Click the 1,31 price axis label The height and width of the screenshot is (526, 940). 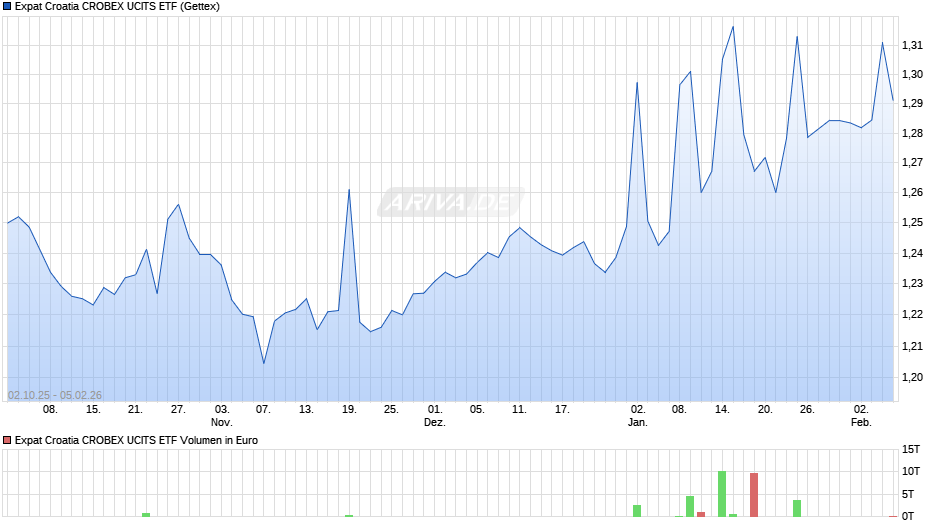point(912,46)
